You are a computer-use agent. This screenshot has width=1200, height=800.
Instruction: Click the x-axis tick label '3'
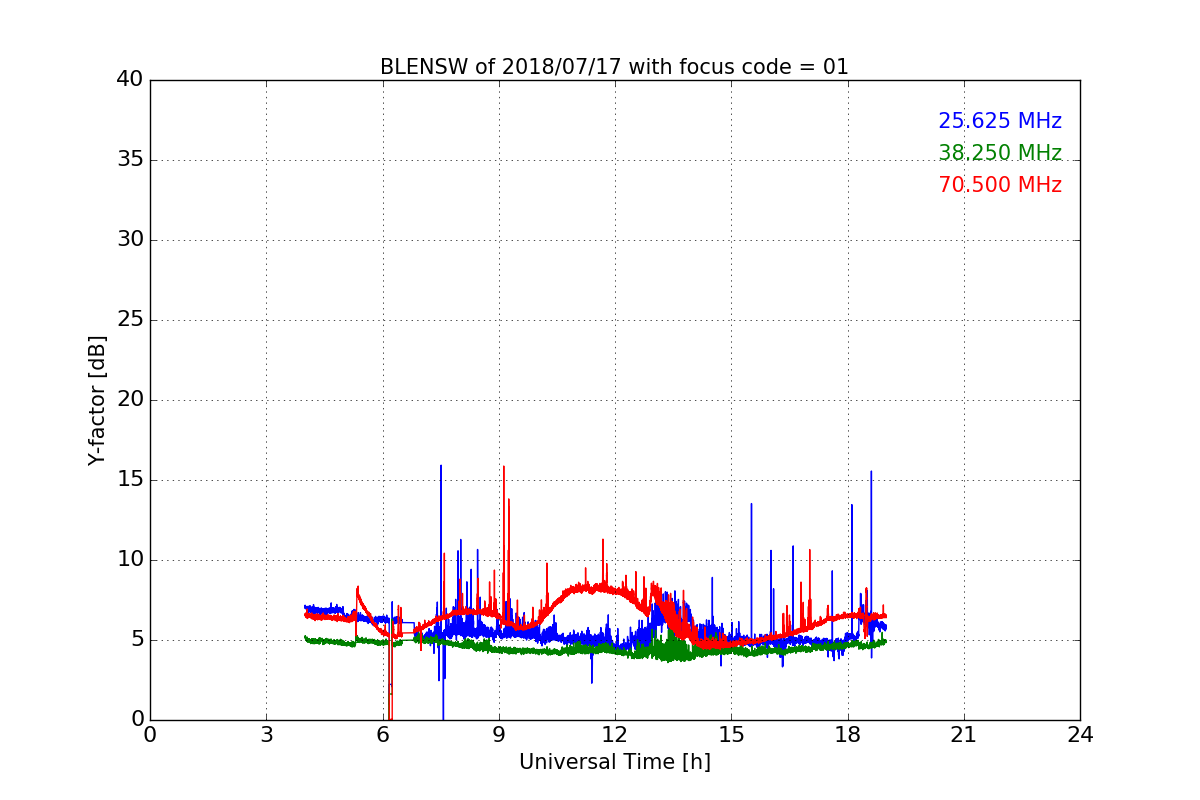pyautogui.click(x=266, y=734)
